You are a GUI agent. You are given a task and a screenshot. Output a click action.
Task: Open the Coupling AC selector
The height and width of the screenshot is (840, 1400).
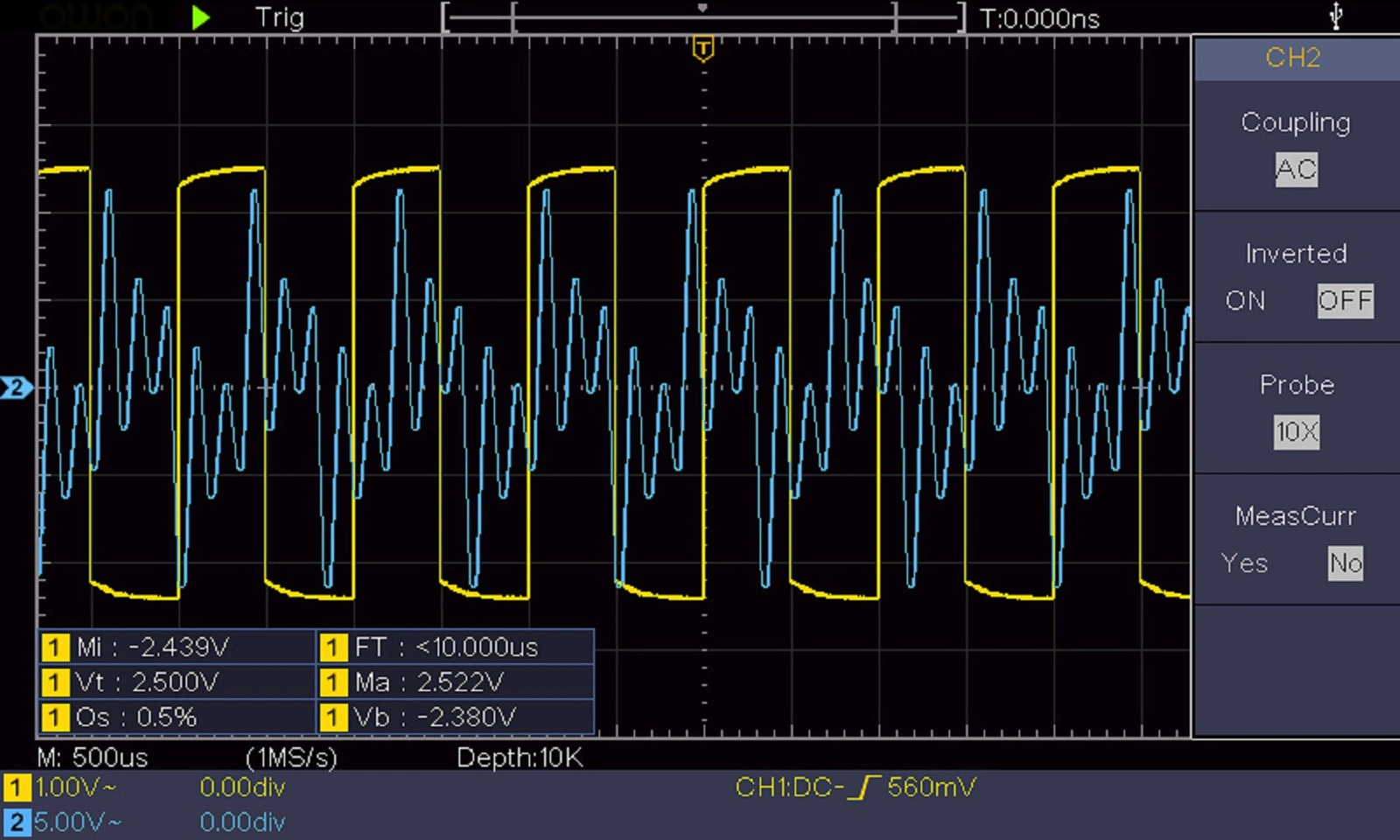1296,170
